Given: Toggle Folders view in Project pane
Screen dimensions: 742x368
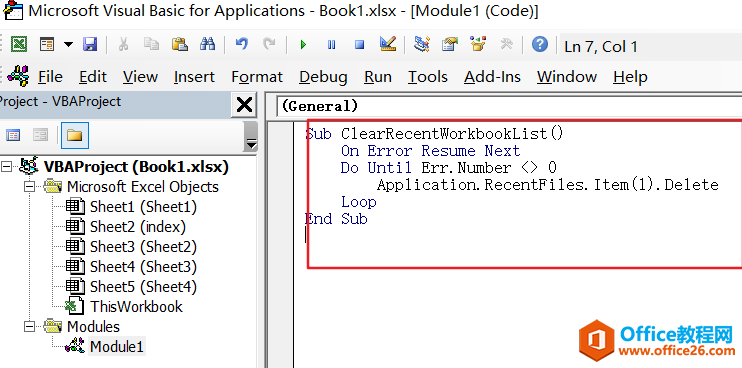Looking at the screenshot, I should point(74,136).
